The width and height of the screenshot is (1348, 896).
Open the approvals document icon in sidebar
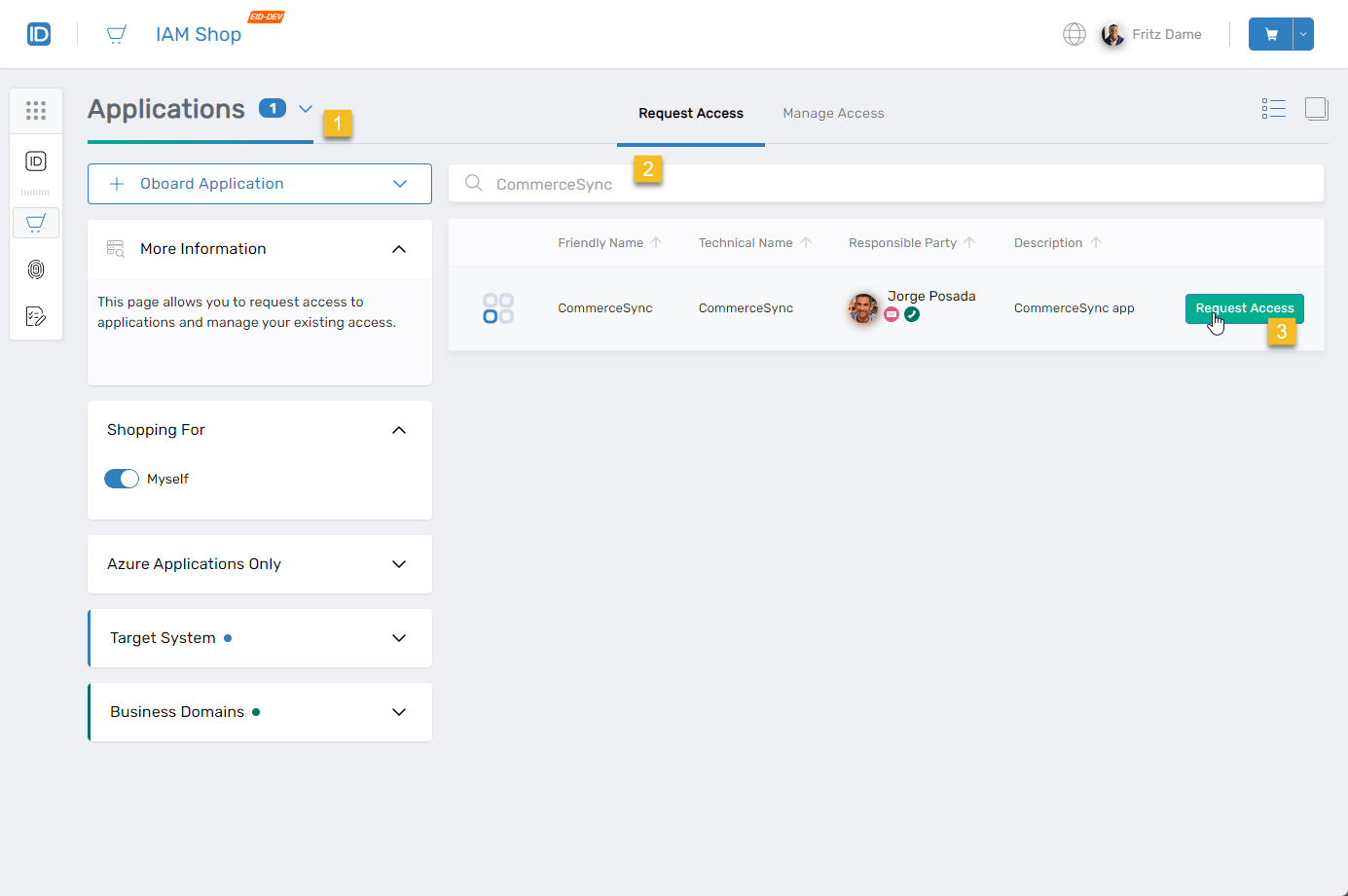point(36,316)
